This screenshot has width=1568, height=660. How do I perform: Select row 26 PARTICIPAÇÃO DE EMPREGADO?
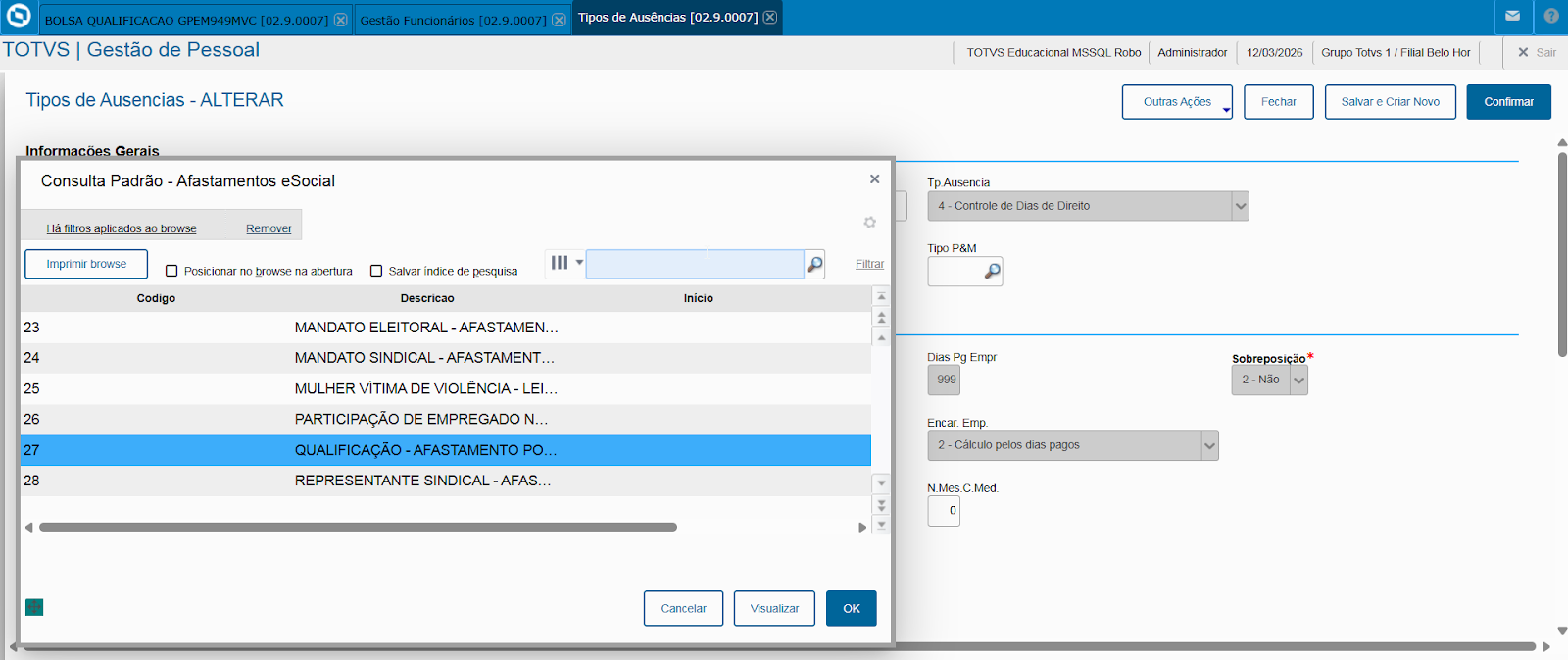(x=446, y=420)
